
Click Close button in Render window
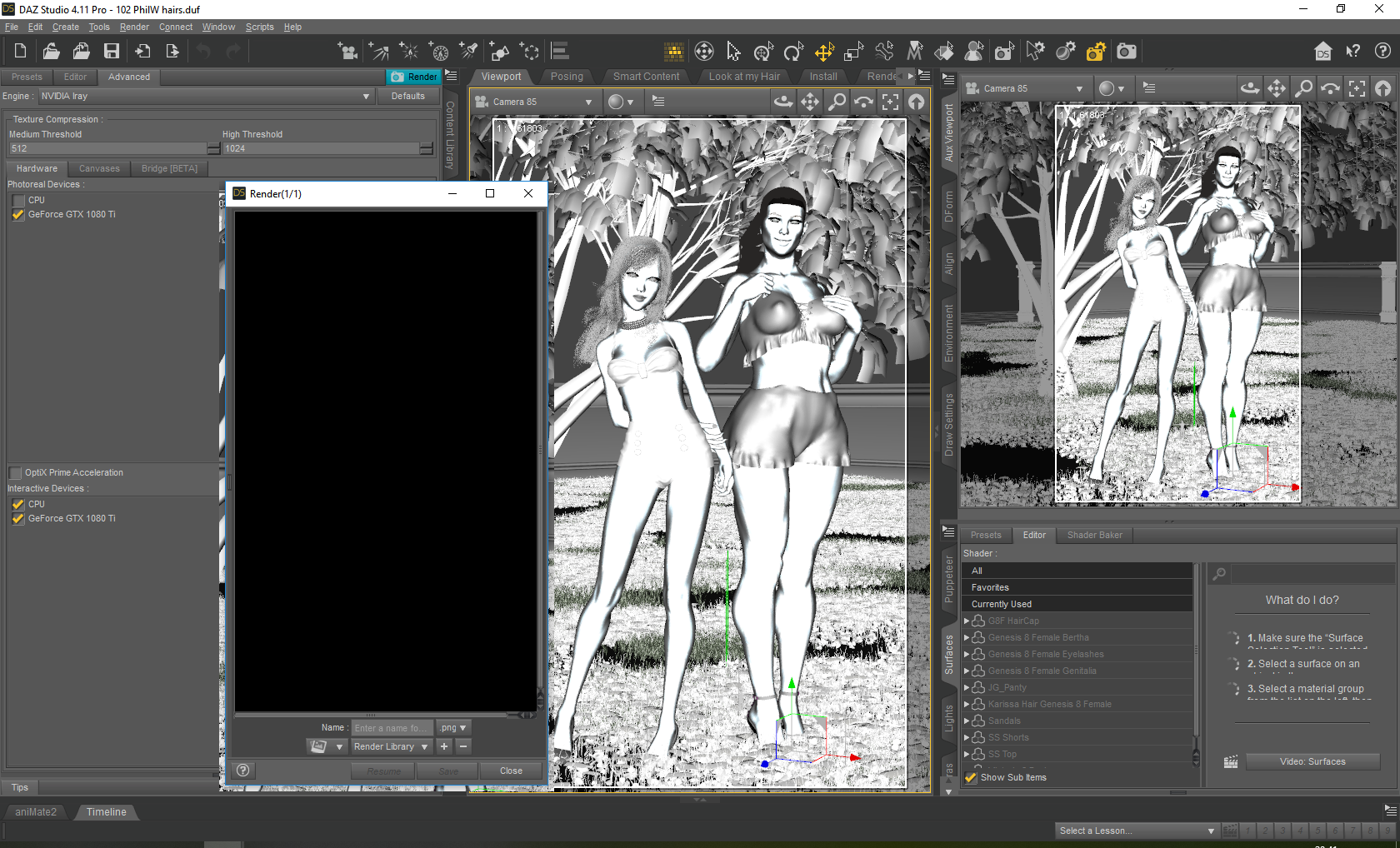512,771
